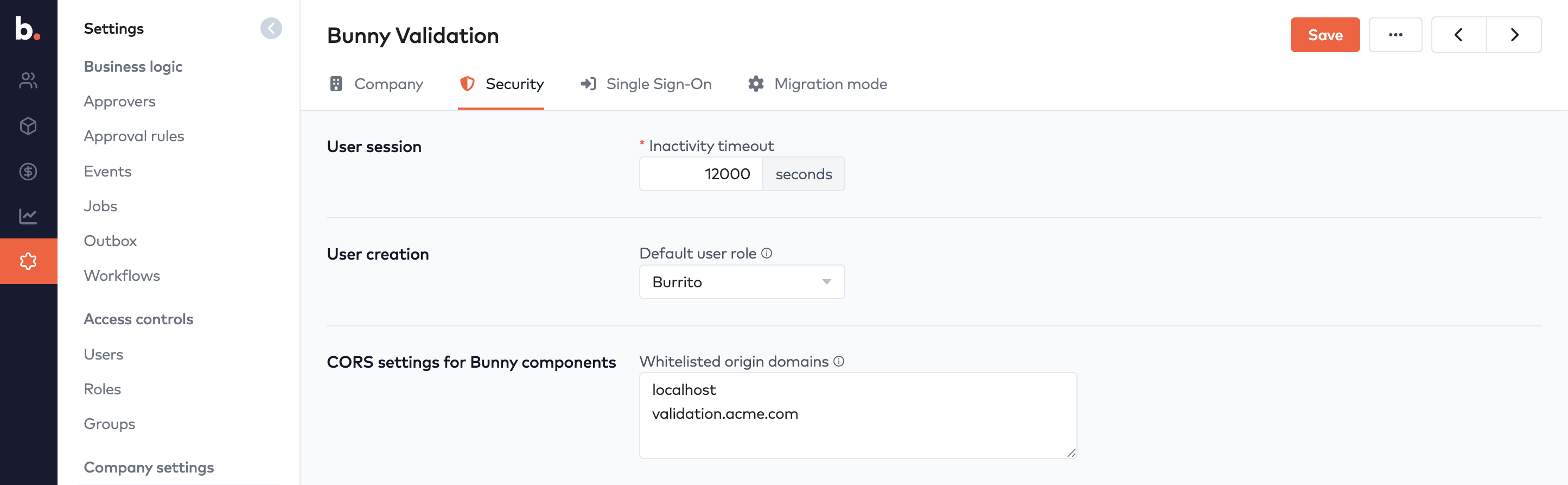
Task: Open Users under Access controls
Action: [104, 354]
